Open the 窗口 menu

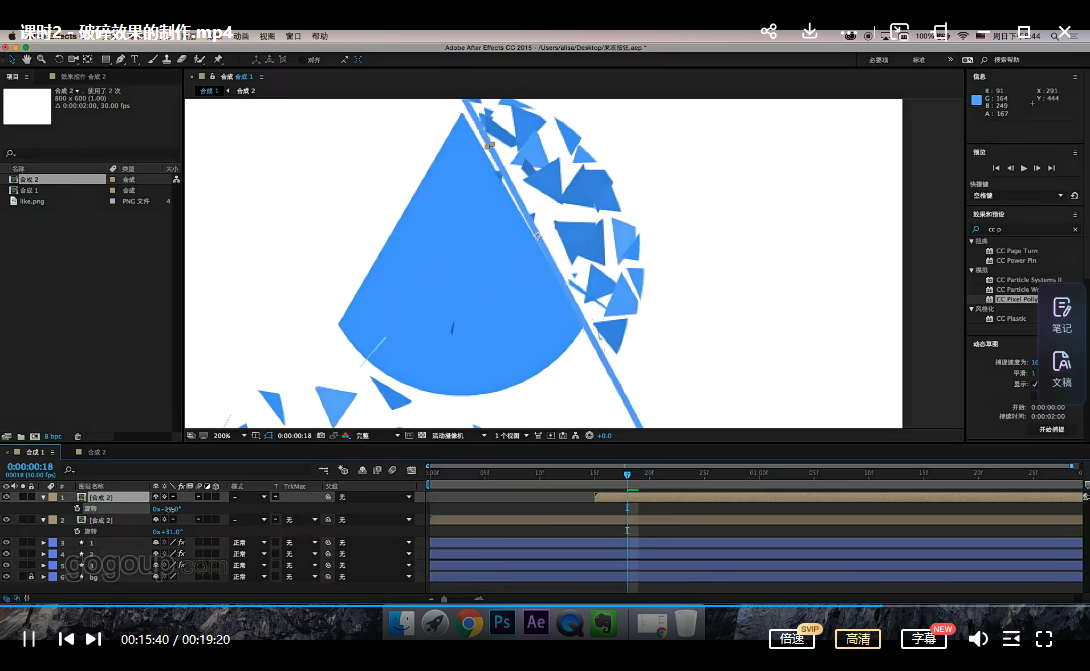click(293, 36)
